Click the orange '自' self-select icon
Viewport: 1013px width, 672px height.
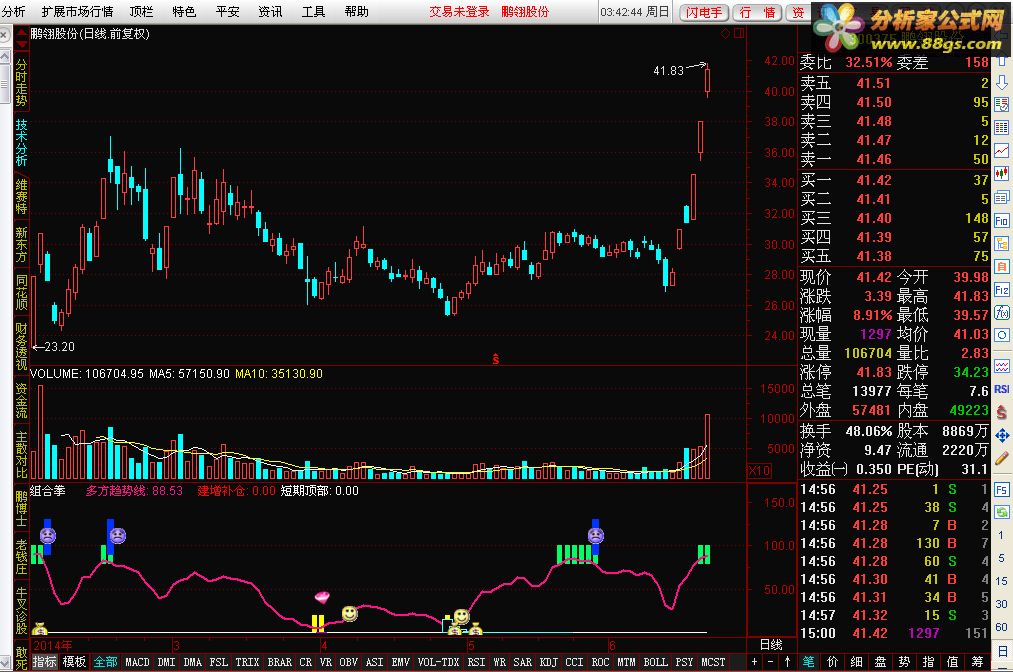tap(1001, 266)
